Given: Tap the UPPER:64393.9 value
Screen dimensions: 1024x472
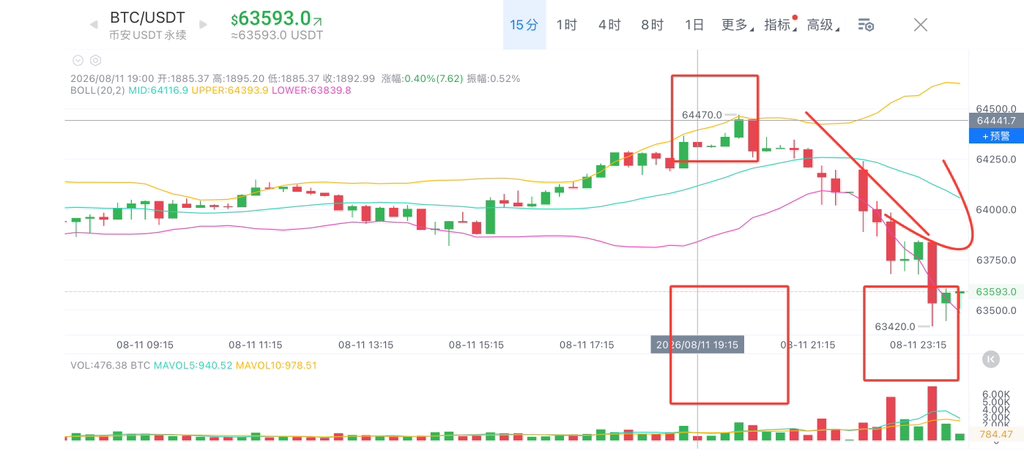Looking at the screenshot, I should coord(230,90).
